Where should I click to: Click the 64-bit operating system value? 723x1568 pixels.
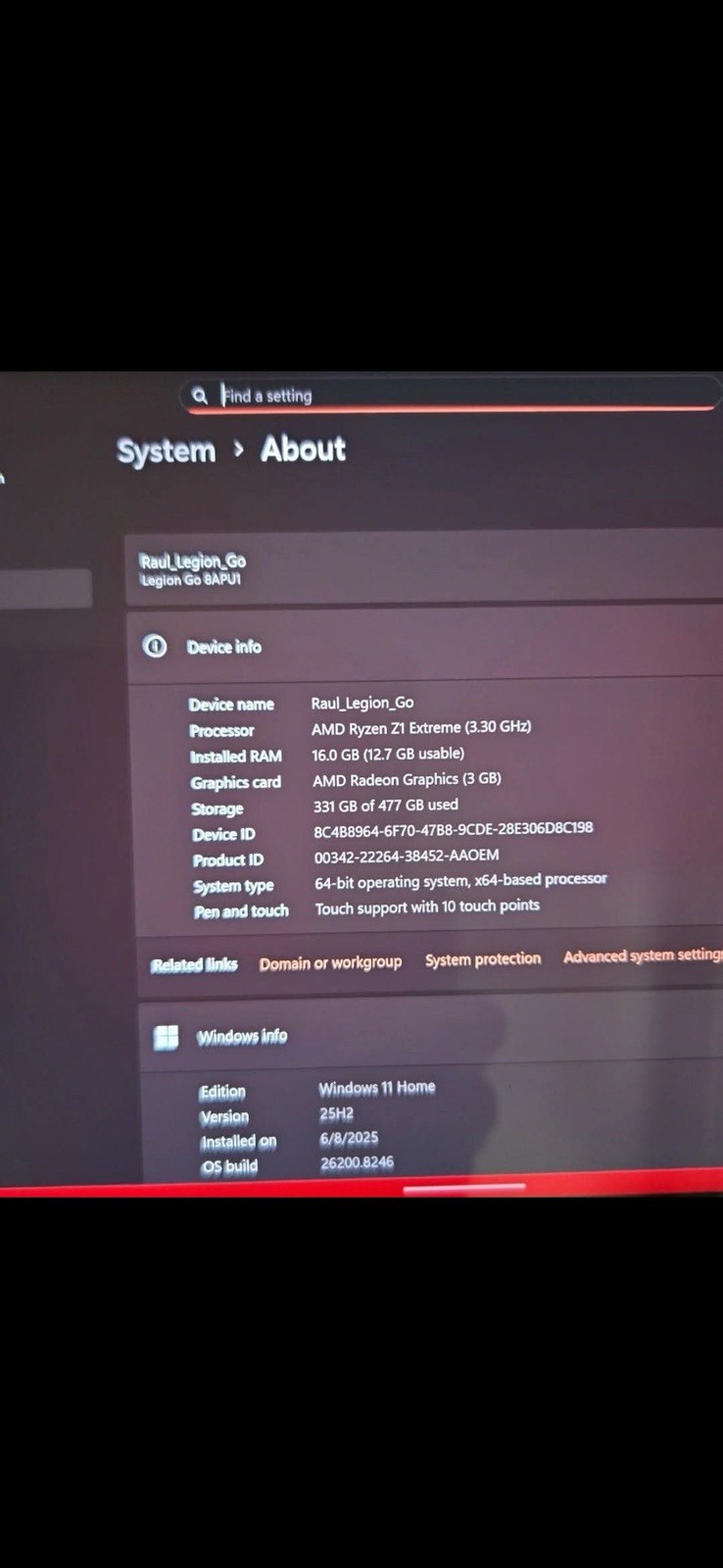tap(460, 881)
